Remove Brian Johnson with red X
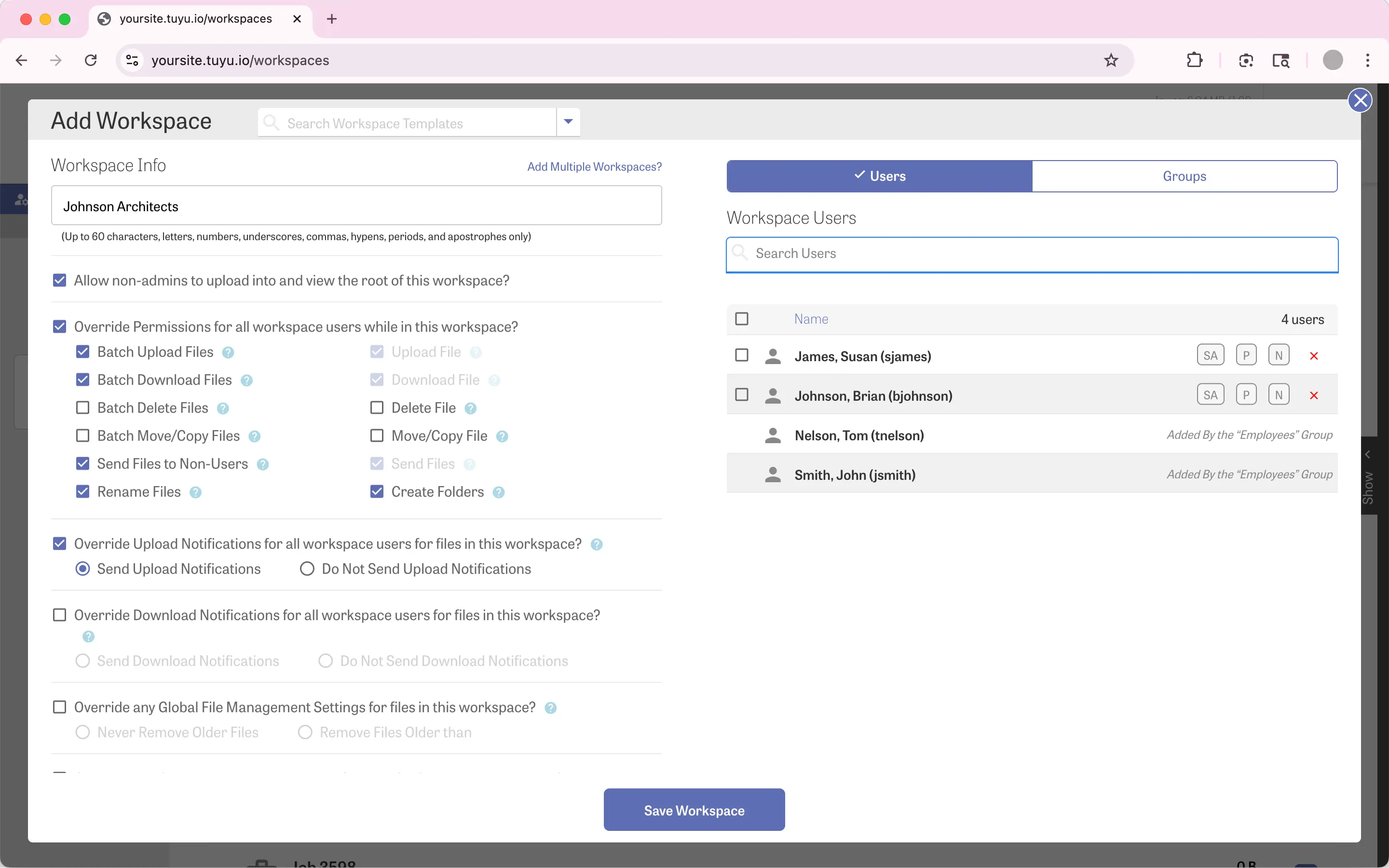 (1313, 395)
